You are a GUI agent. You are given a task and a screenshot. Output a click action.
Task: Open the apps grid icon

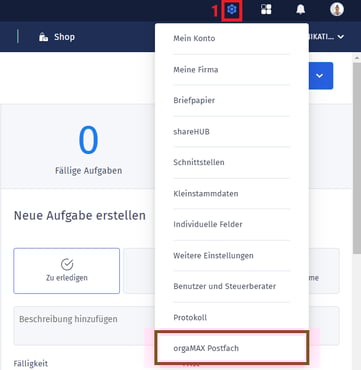[266, 10]
